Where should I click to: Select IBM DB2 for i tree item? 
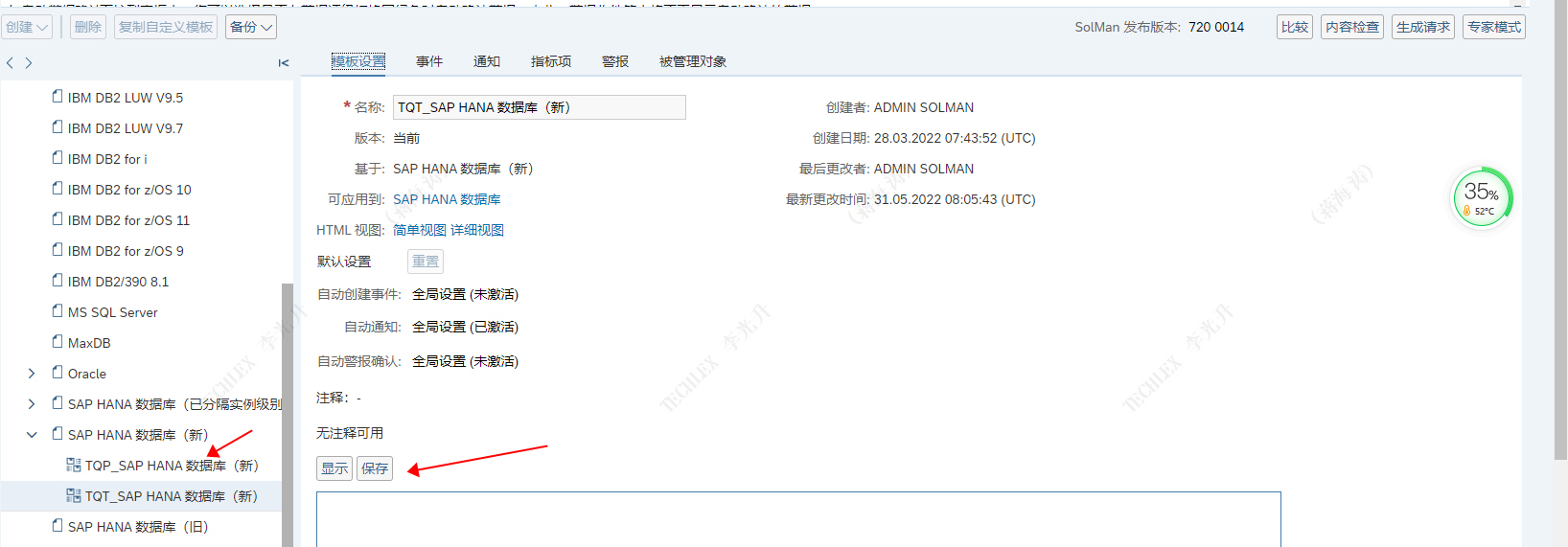[107, 159]
